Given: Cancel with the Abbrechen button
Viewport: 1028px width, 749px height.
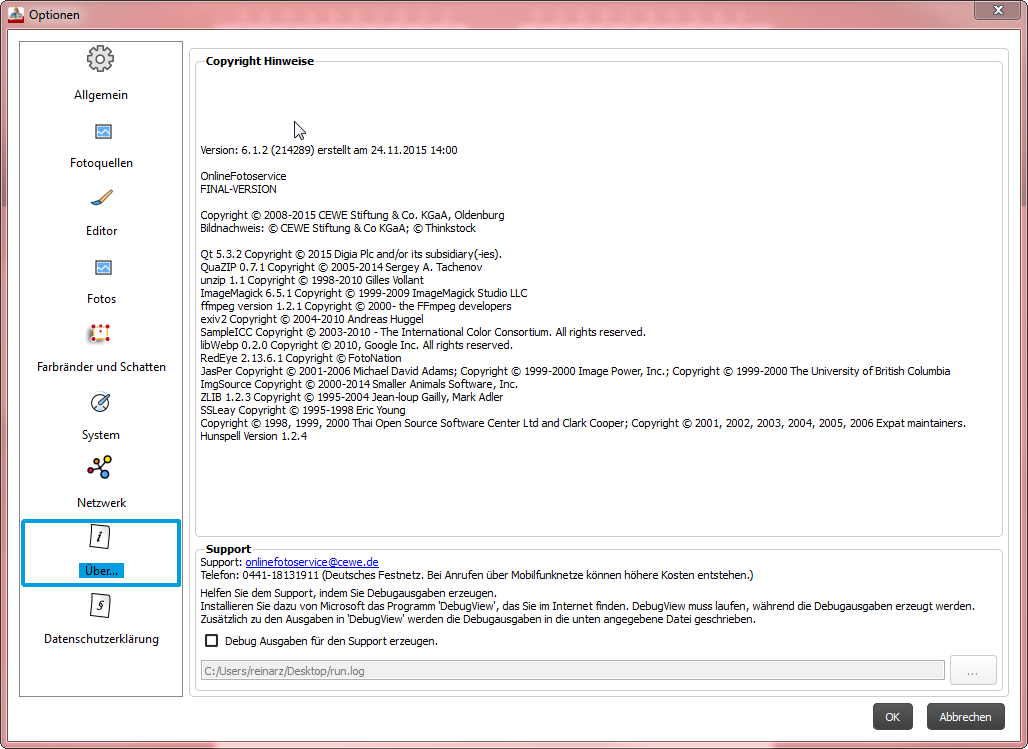Looking at the screenshot, I should tap(965, 717).
